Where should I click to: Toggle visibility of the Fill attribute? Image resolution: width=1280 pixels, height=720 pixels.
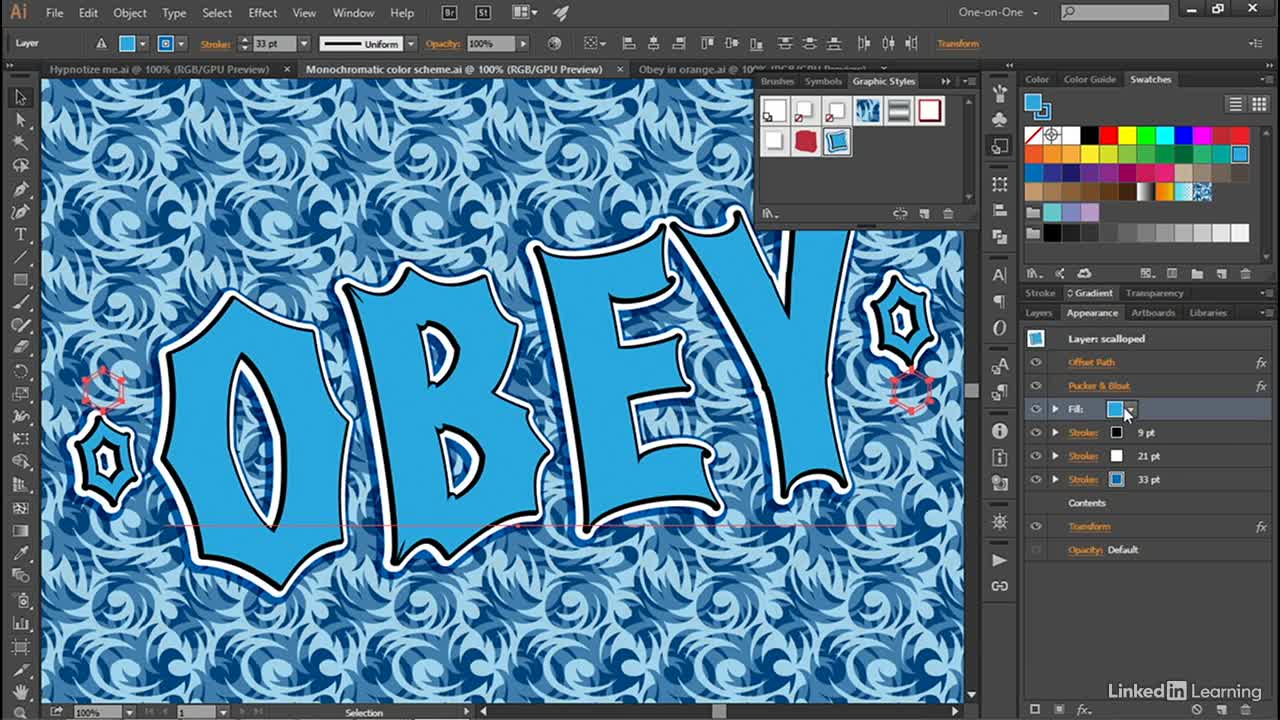tap(1035, 409)
